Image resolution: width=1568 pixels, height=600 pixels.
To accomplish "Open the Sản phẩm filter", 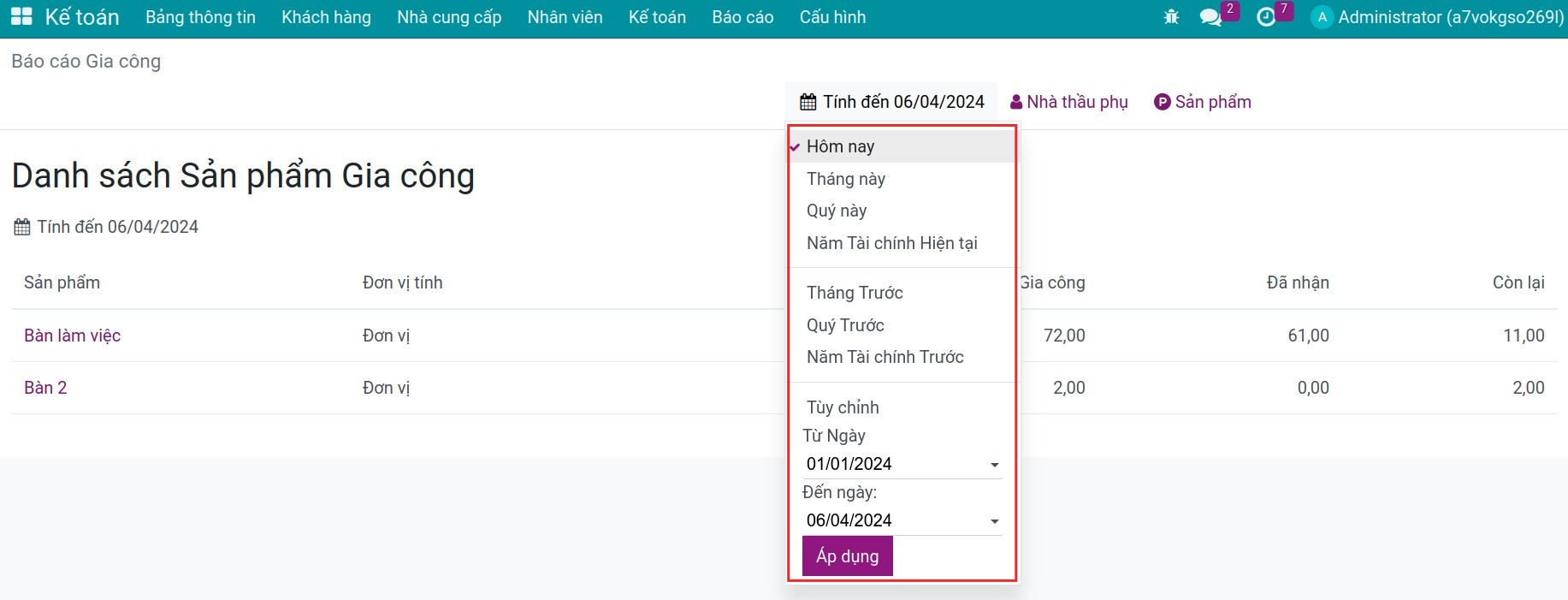I will pos(1202,103).
